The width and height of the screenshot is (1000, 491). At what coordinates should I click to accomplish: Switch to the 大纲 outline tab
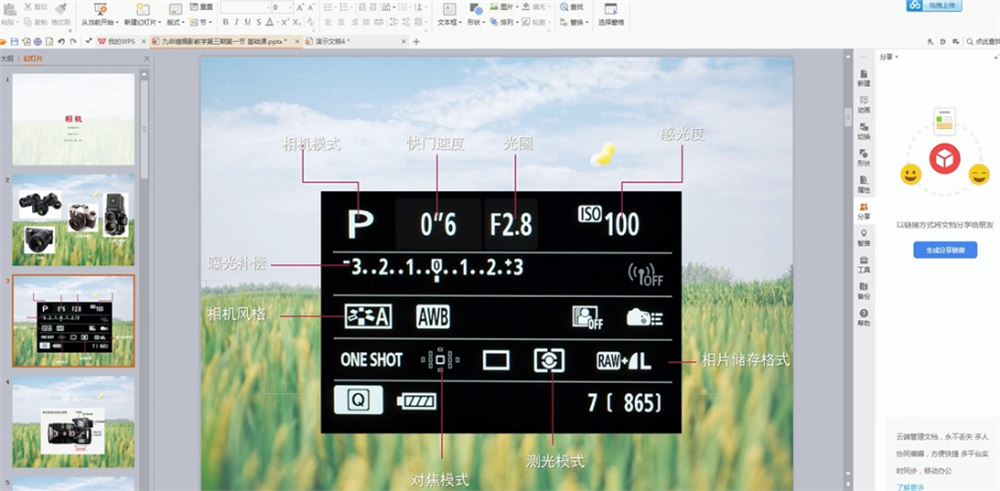point(6,59)
